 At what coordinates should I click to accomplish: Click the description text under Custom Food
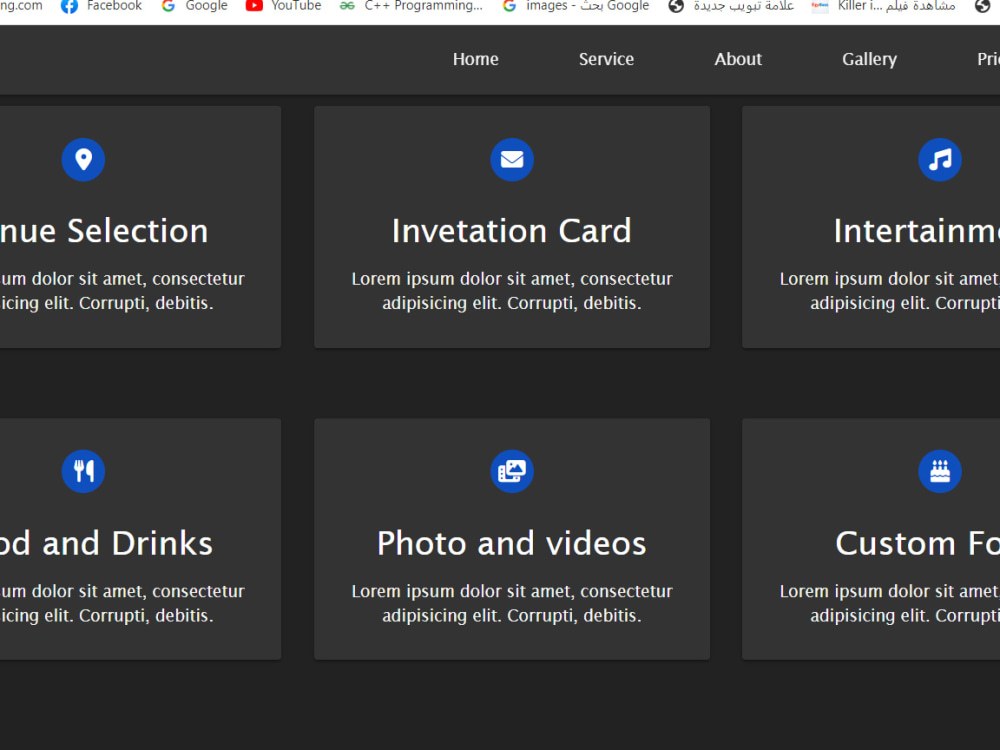tap(889, 603)
